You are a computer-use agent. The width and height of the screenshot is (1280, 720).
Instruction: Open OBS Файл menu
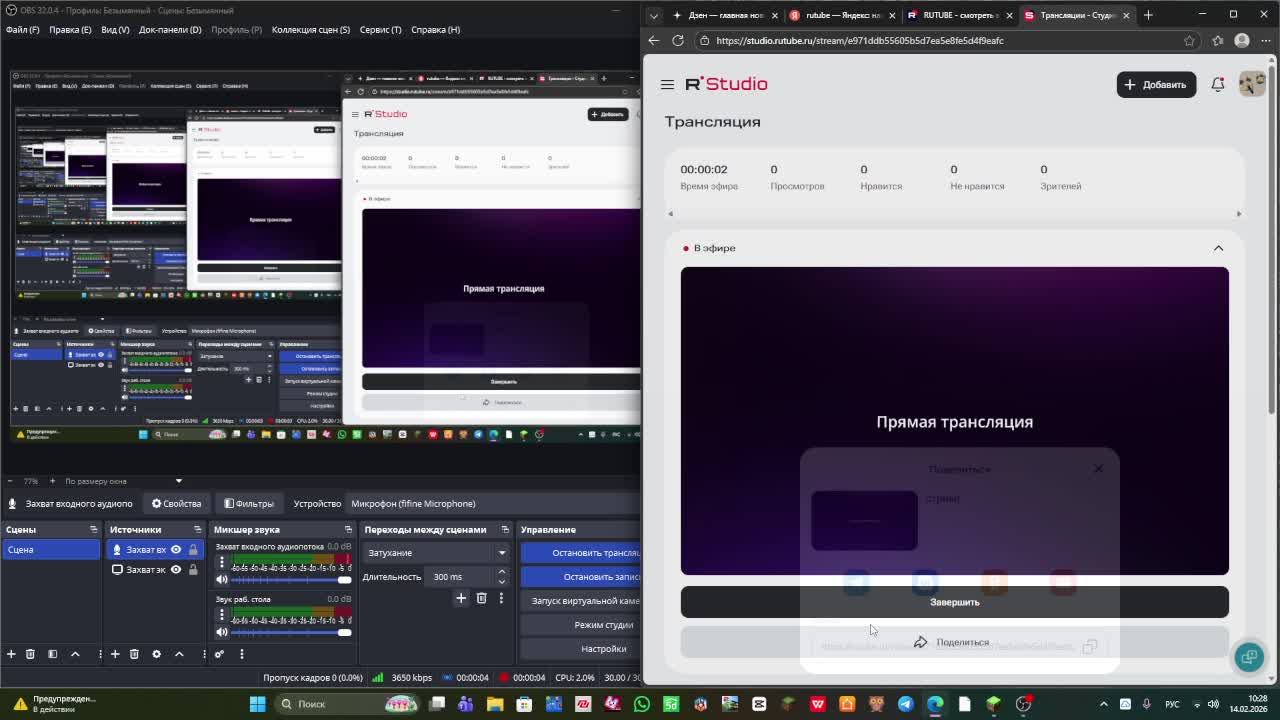point(22,30)
